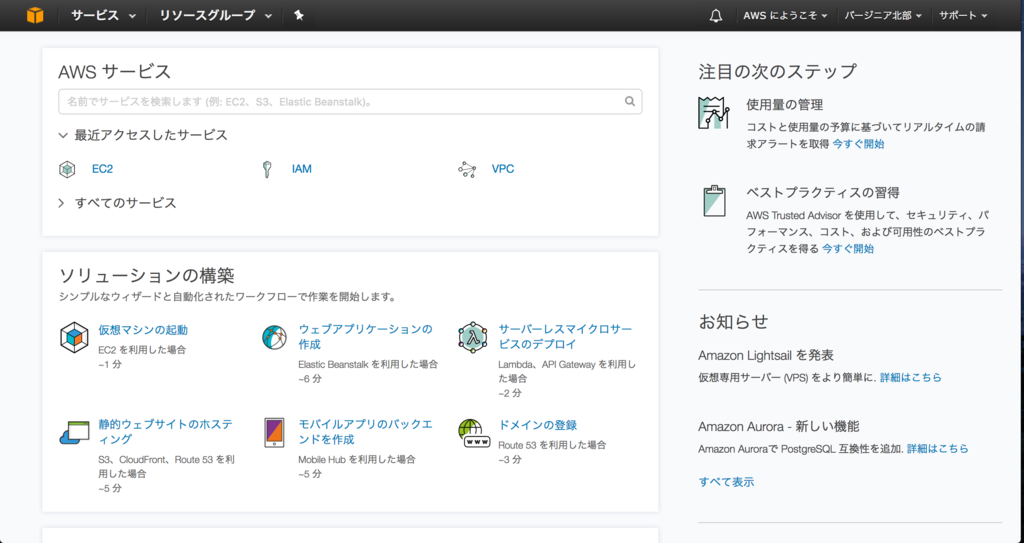Click the IAM key icon
The image size is (1024, 543).
tap(266, 169)
